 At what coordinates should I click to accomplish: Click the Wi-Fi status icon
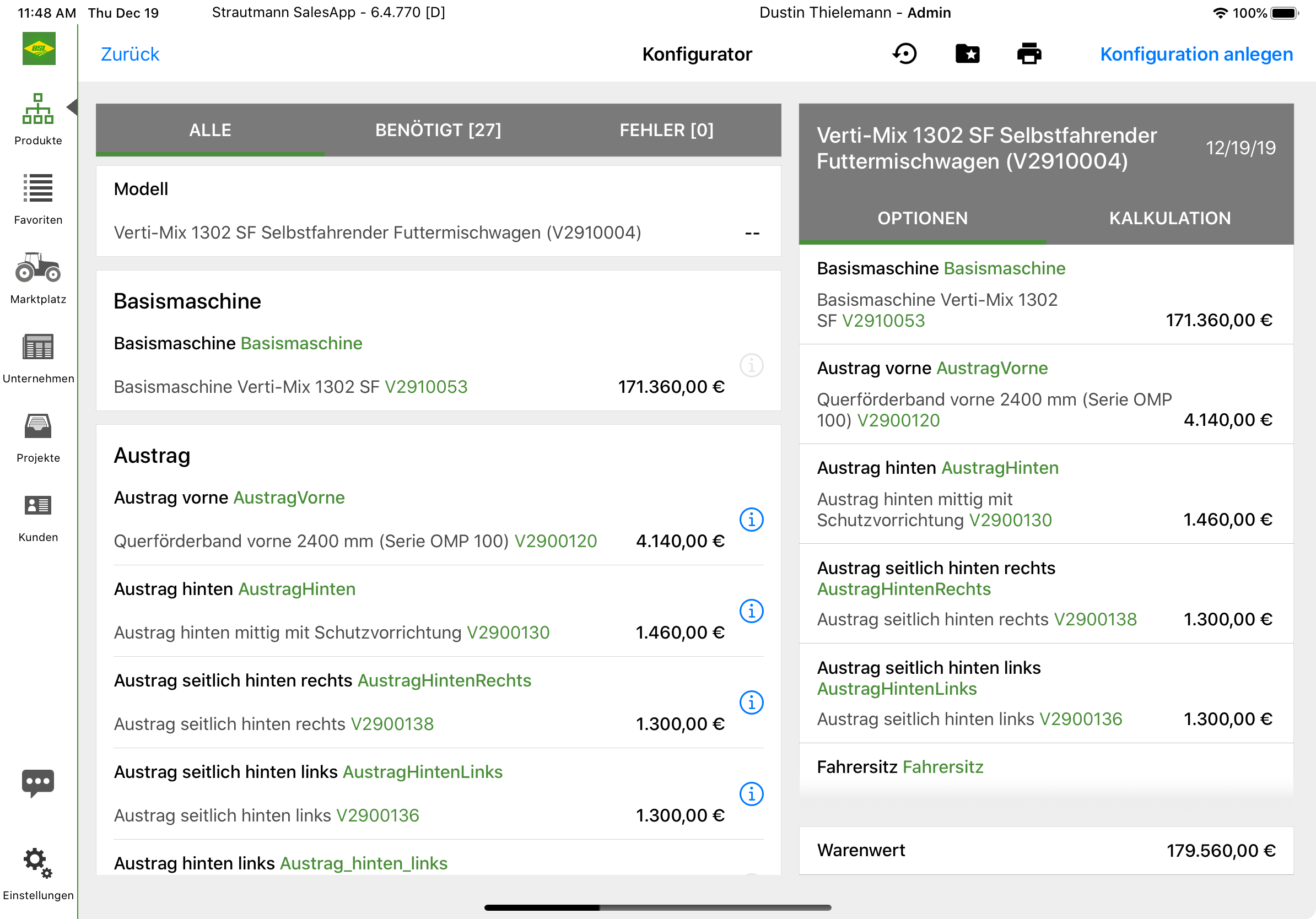pos(1220,13)
